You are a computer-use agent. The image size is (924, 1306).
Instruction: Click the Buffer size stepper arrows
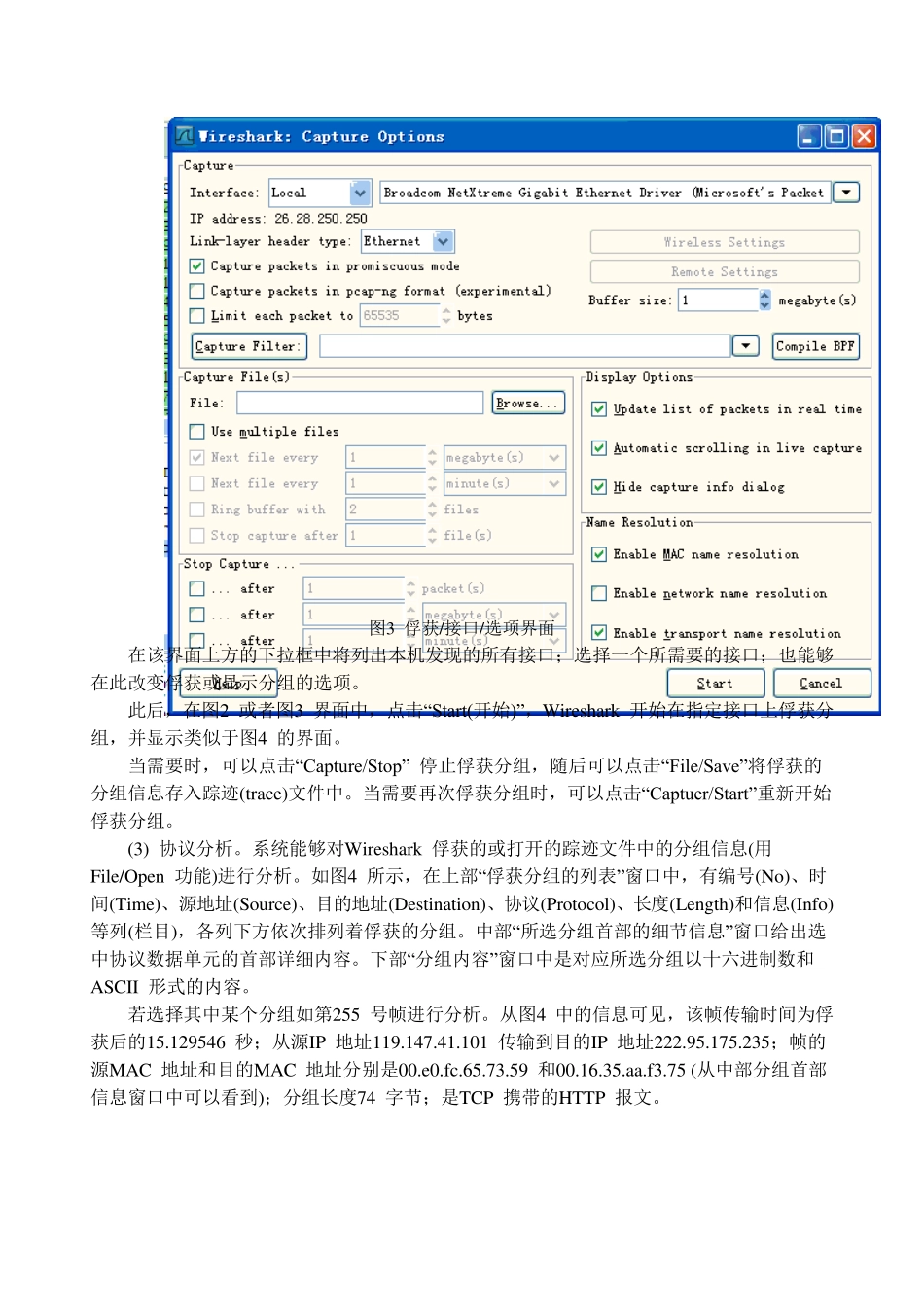pos(764,300)
